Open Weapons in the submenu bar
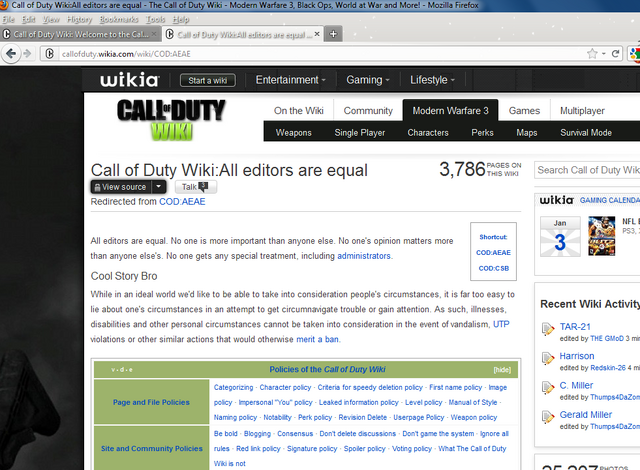Screen dimensions: 640x470 [x=293, y=133]
